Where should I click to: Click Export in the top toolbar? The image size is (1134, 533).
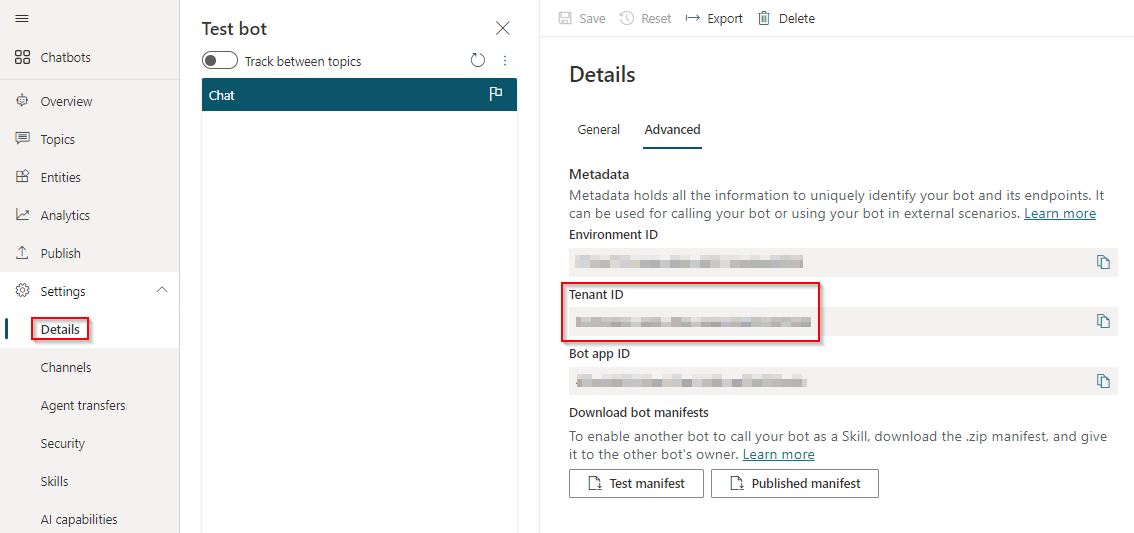(x=714, y=18)
